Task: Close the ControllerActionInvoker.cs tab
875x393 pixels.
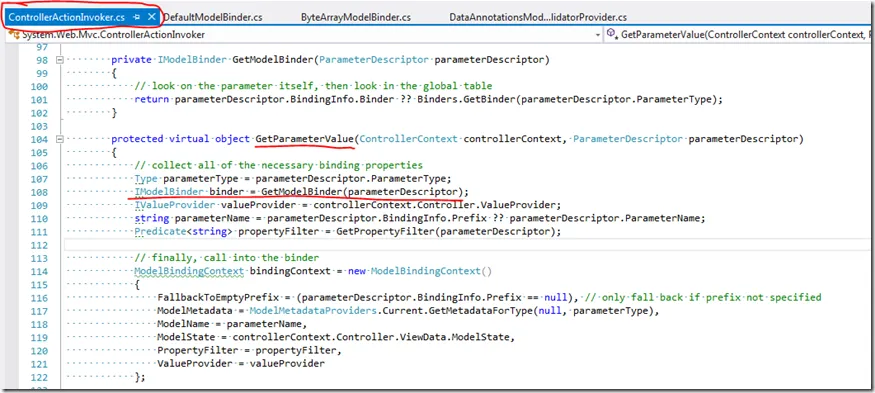Action: tap(151, 17)
